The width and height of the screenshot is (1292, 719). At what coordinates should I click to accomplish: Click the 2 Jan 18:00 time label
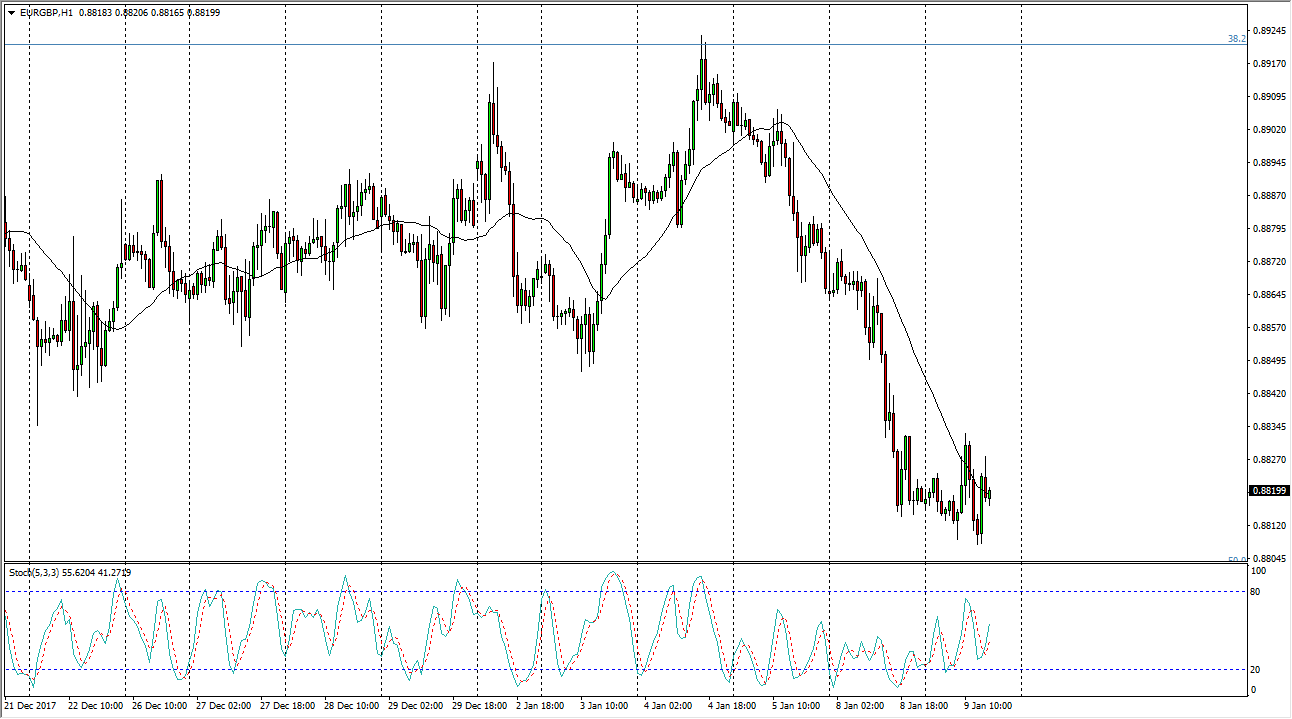[542, 706]
